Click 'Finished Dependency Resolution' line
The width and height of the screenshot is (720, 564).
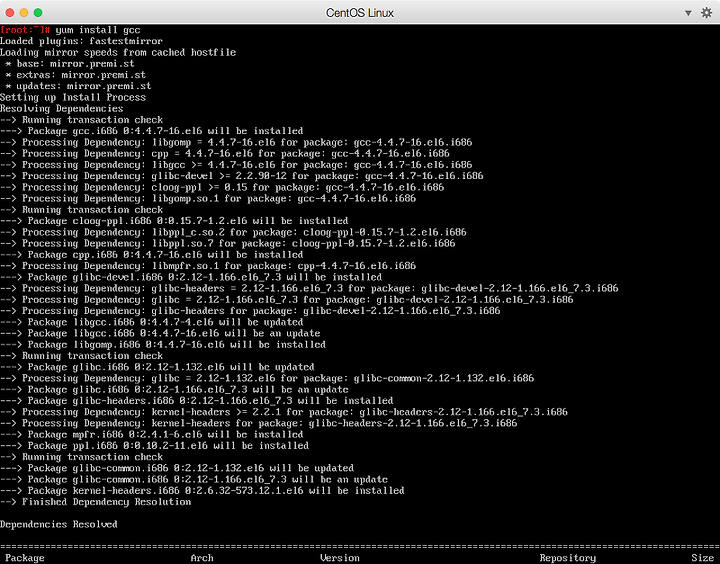coord(96,502)
